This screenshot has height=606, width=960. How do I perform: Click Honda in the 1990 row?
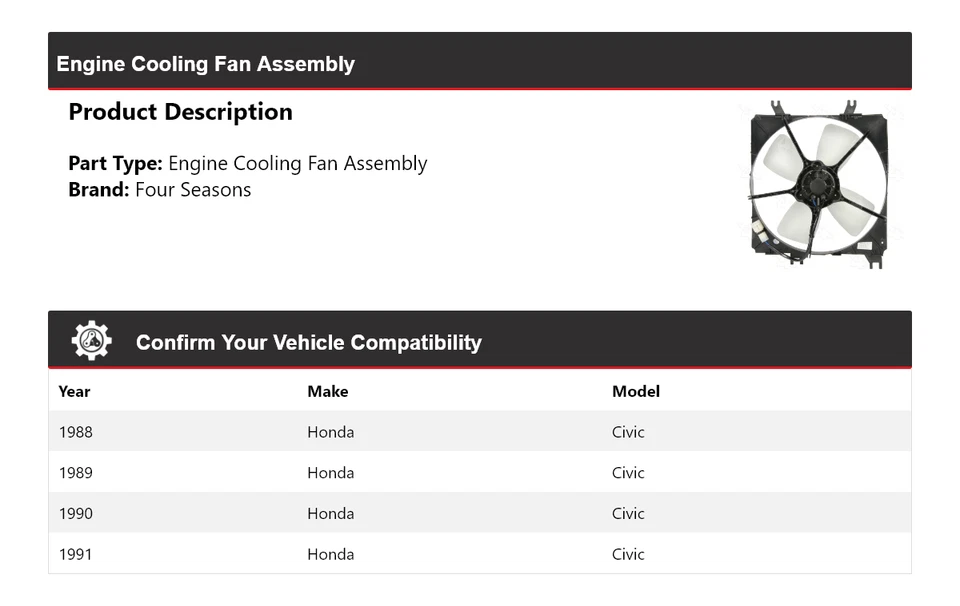point(330,514)
